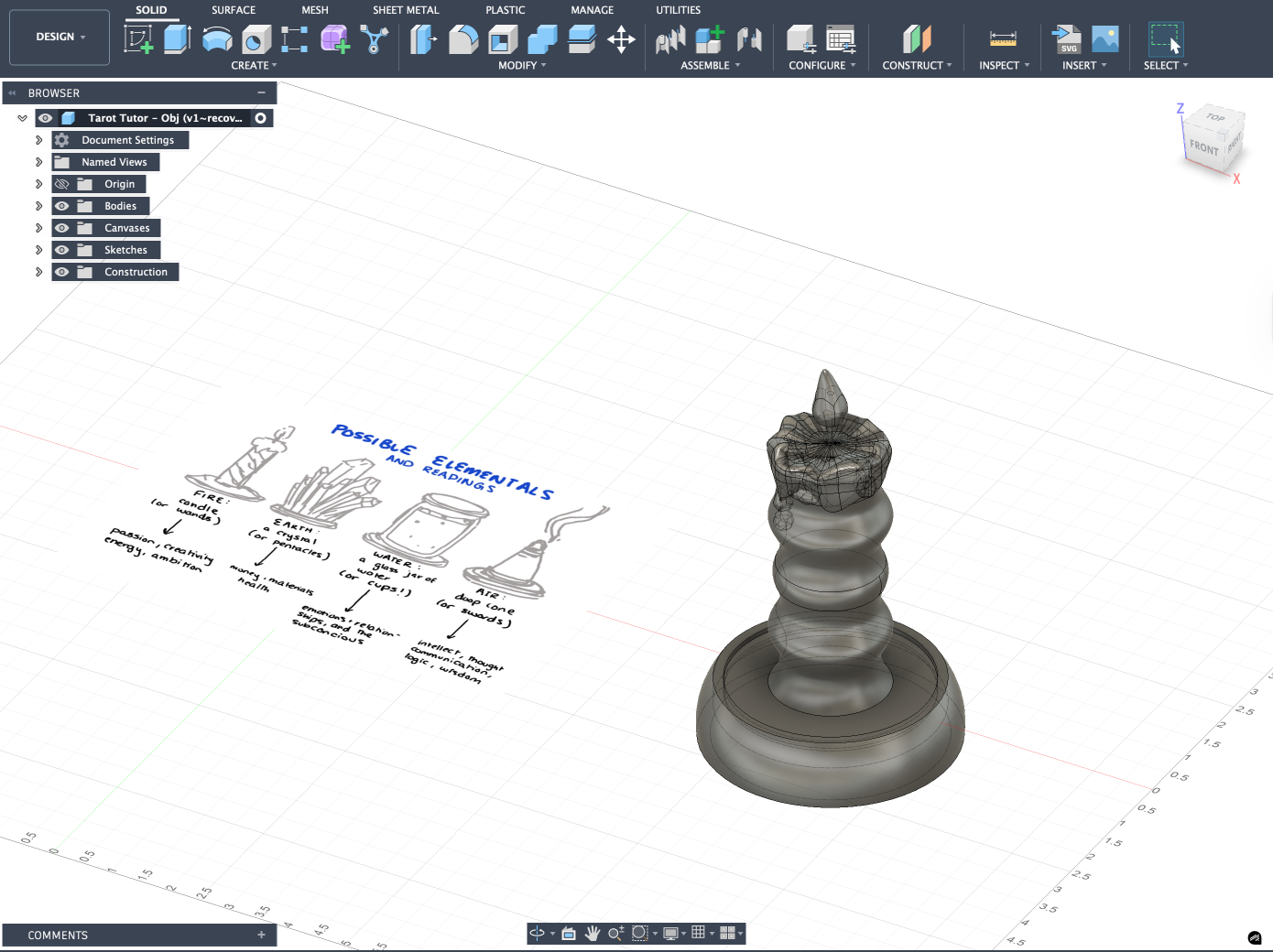Select the Pan hand tool
The width and height of the screenshot is (1273, 952).
coord(593,933)
